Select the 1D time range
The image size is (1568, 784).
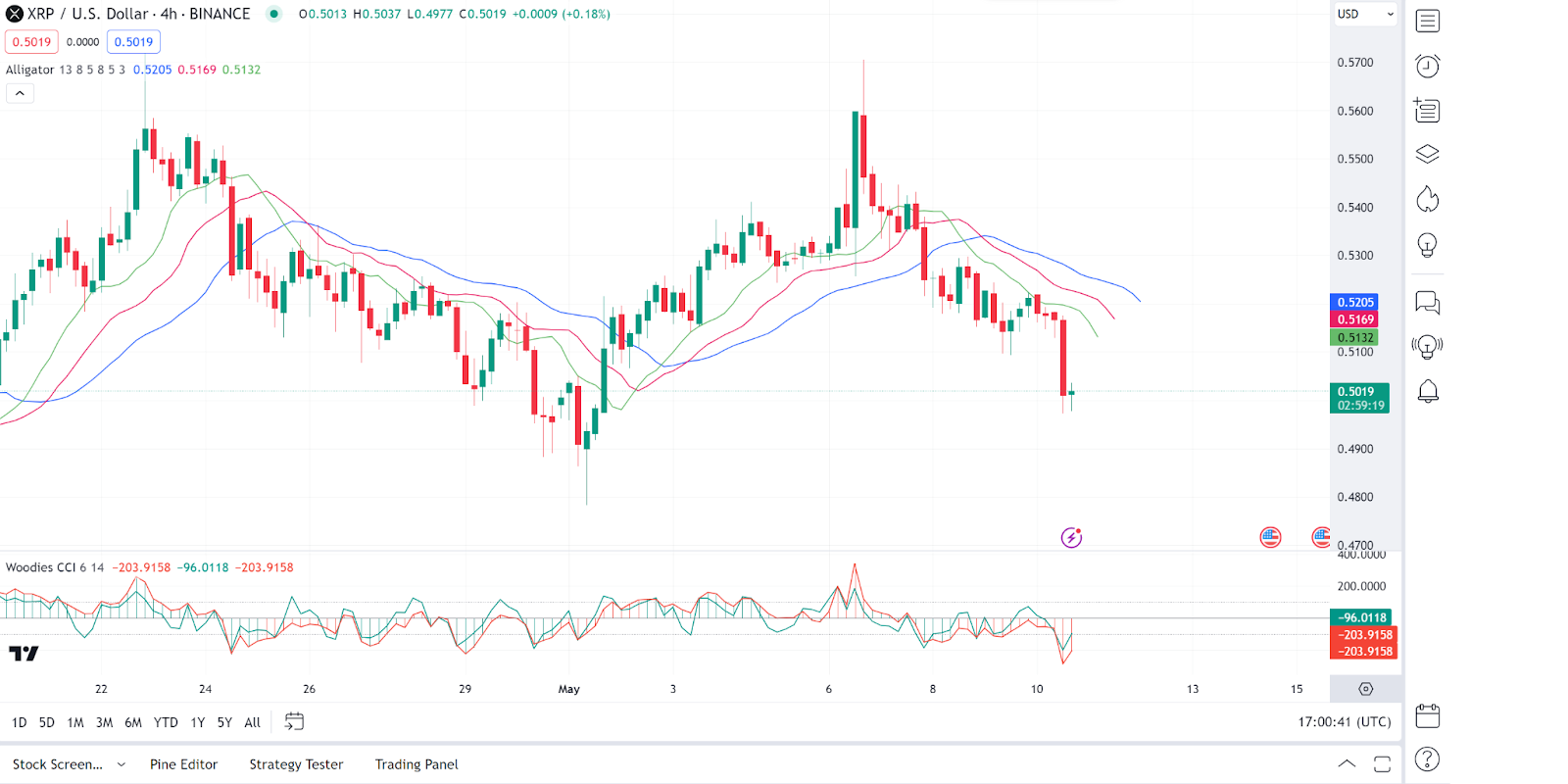(x=19, y=722)
